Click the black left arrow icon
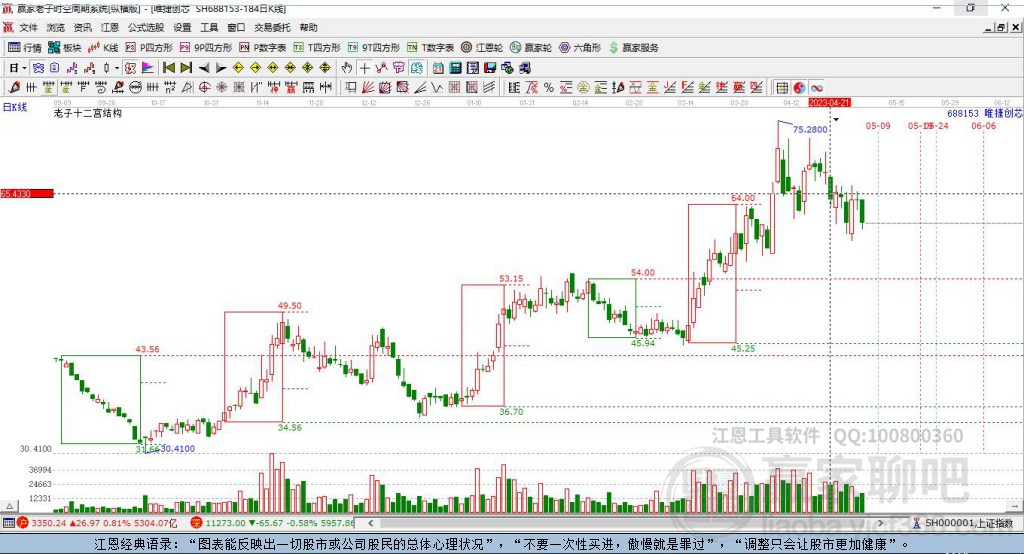Screen dimensions: 1024x554 (204, 68)
